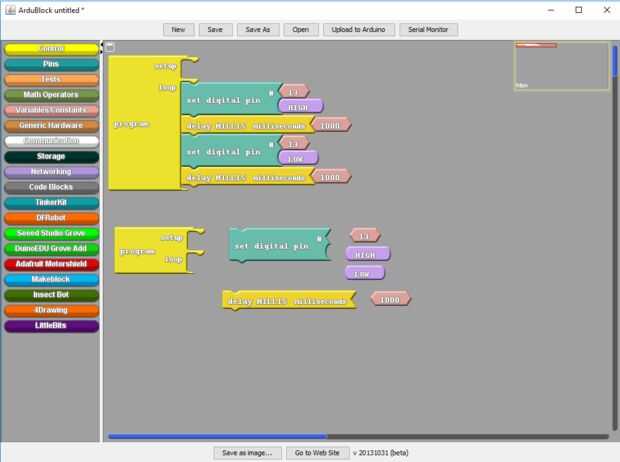Click Upload to Arduino
Screen dimensions: 620x462
(x=359, y=30)
